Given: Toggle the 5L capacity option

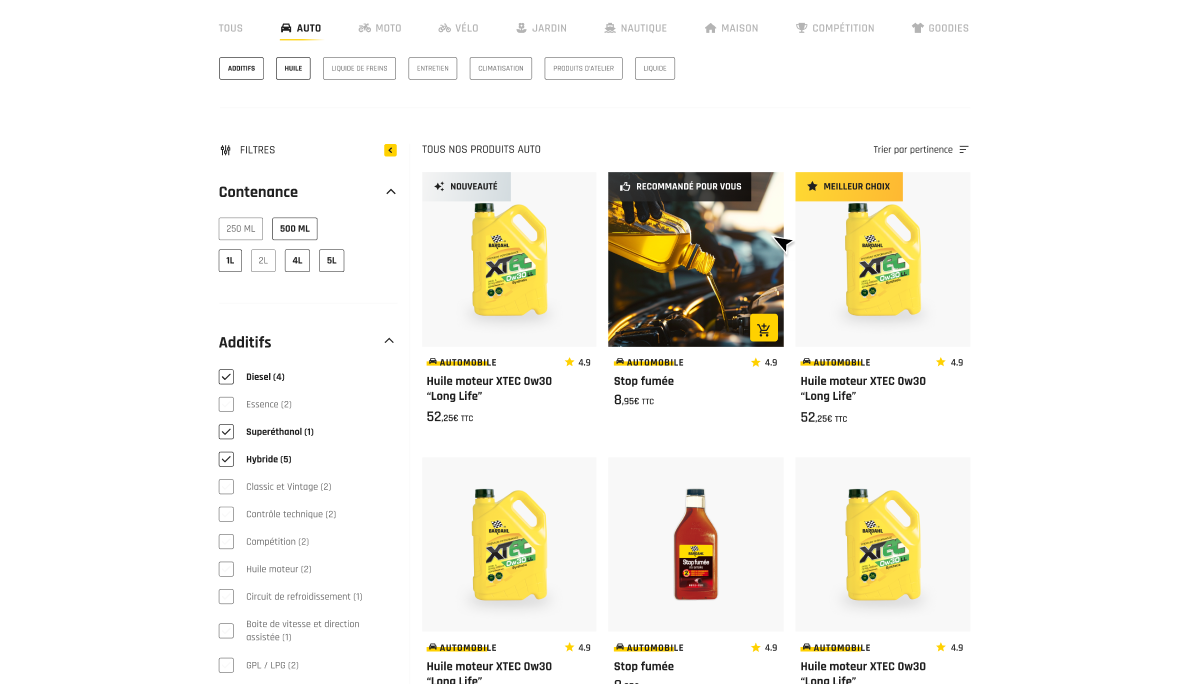Looking at the screenshot, I should pyautogui.click(x=331, y=260).
